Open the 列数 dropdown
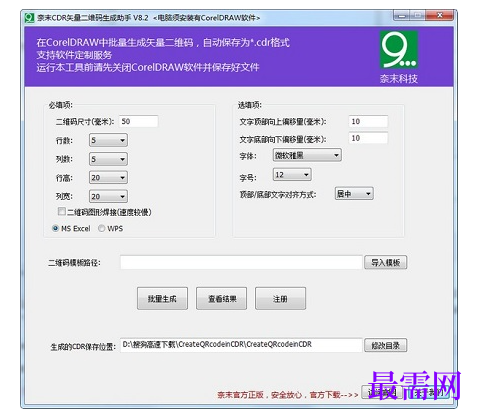This screenshot has width=480, height=417. click(108, 159)
